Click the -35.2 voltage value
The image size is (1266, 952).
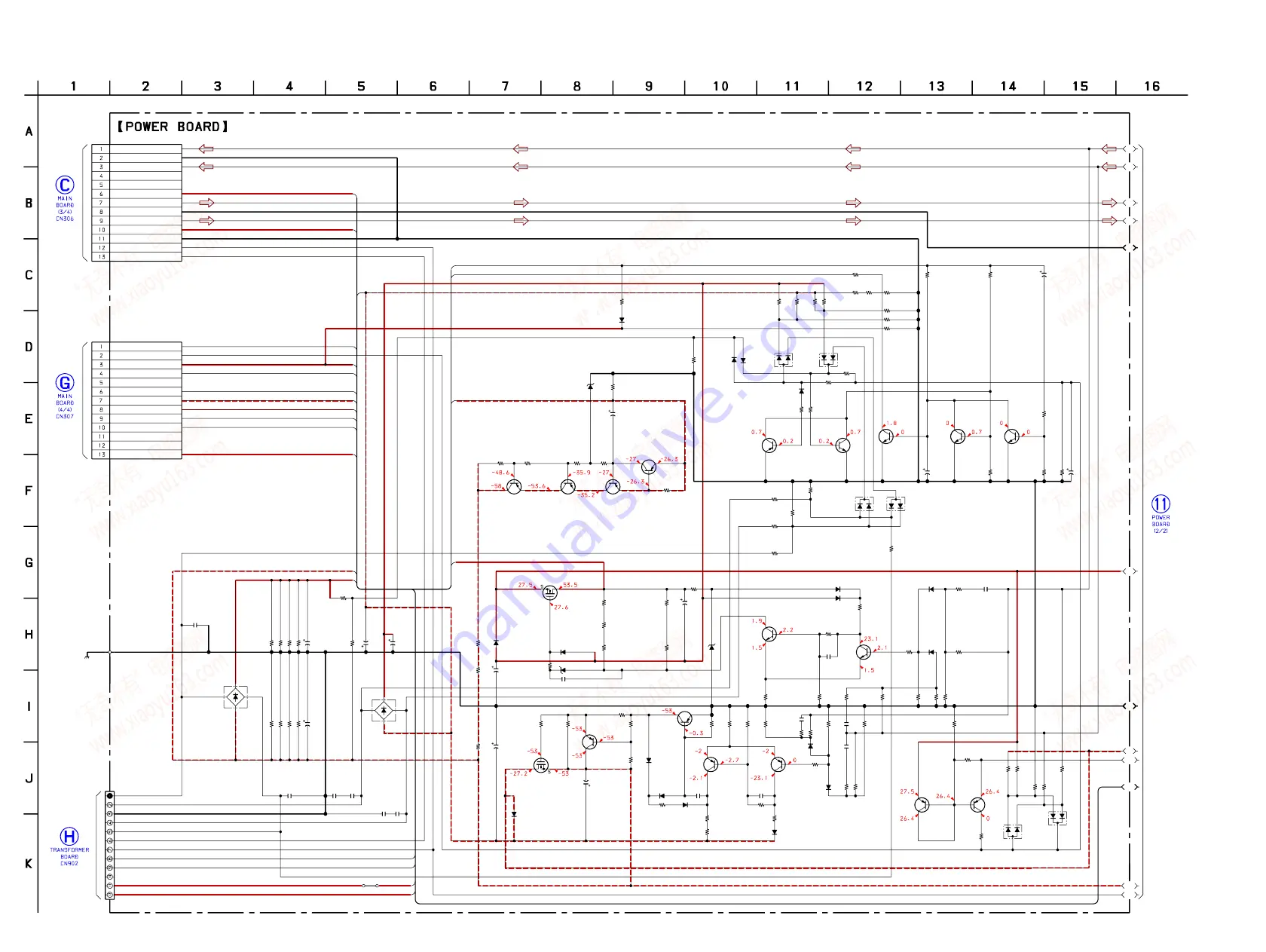[586, 495]
